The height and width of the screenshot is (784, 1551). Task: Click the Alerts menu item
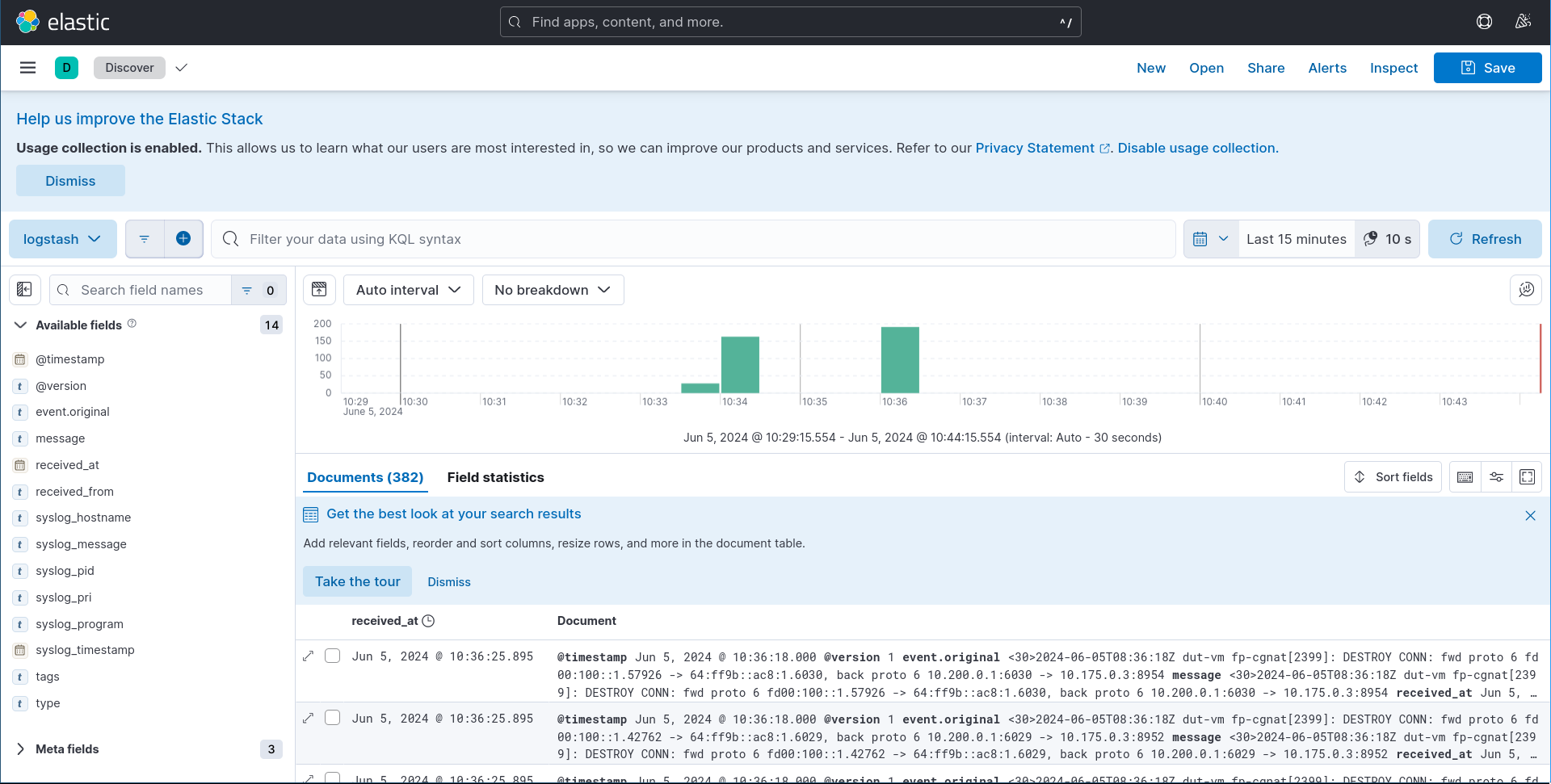coord(1327,68)
